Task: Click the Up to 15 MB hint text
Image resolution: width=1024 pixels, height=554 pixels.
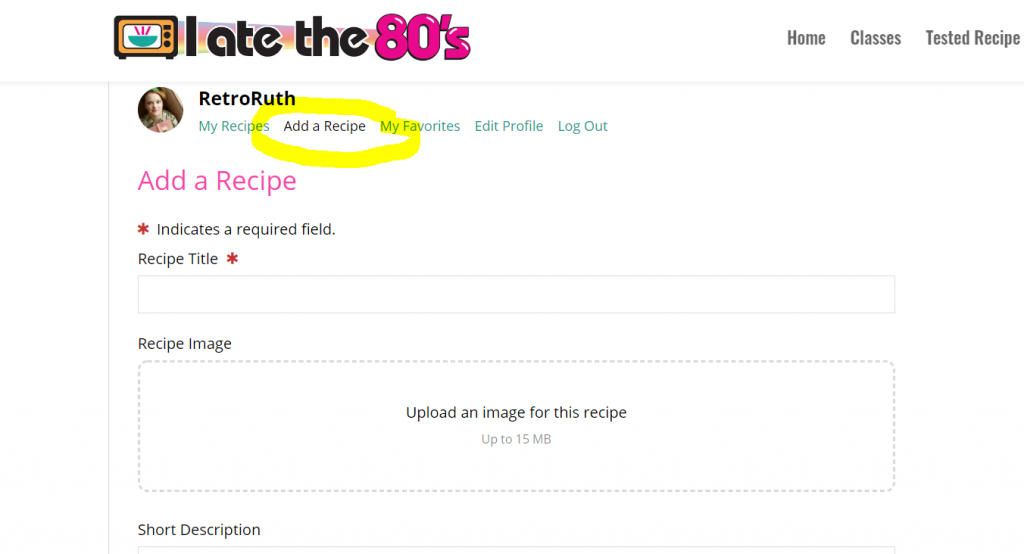Action: (x=516, y=439)
